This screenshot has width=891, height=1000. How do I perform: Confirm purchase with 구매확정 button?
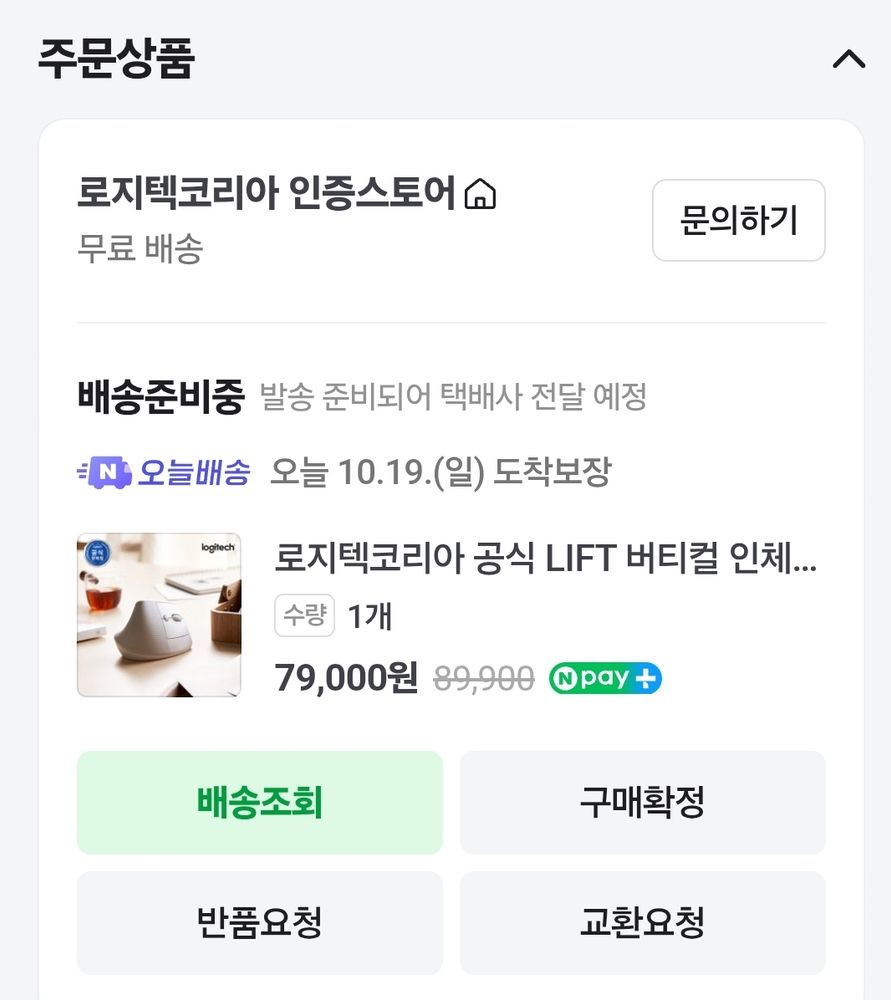tap(642, 802)
